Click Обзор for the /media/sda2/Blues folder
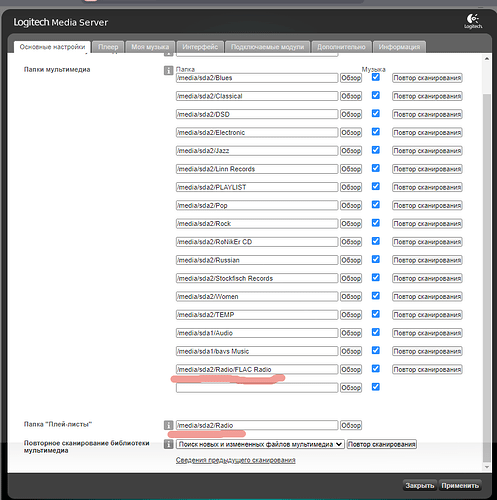Screen dimensions: 497x500 (351, 78)
